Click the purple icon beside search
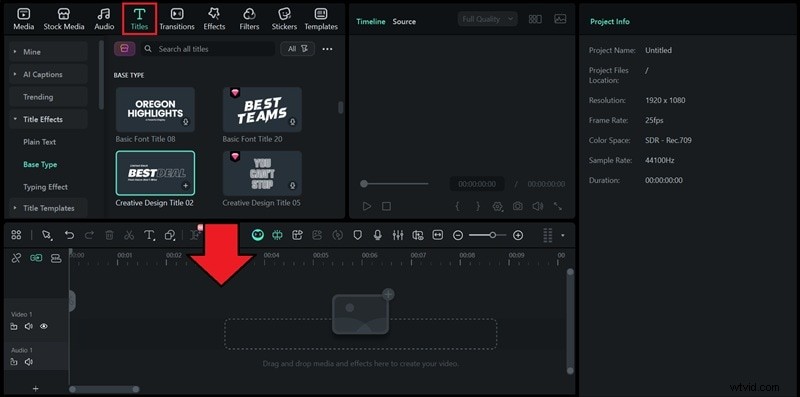 [x=124, y=49]
